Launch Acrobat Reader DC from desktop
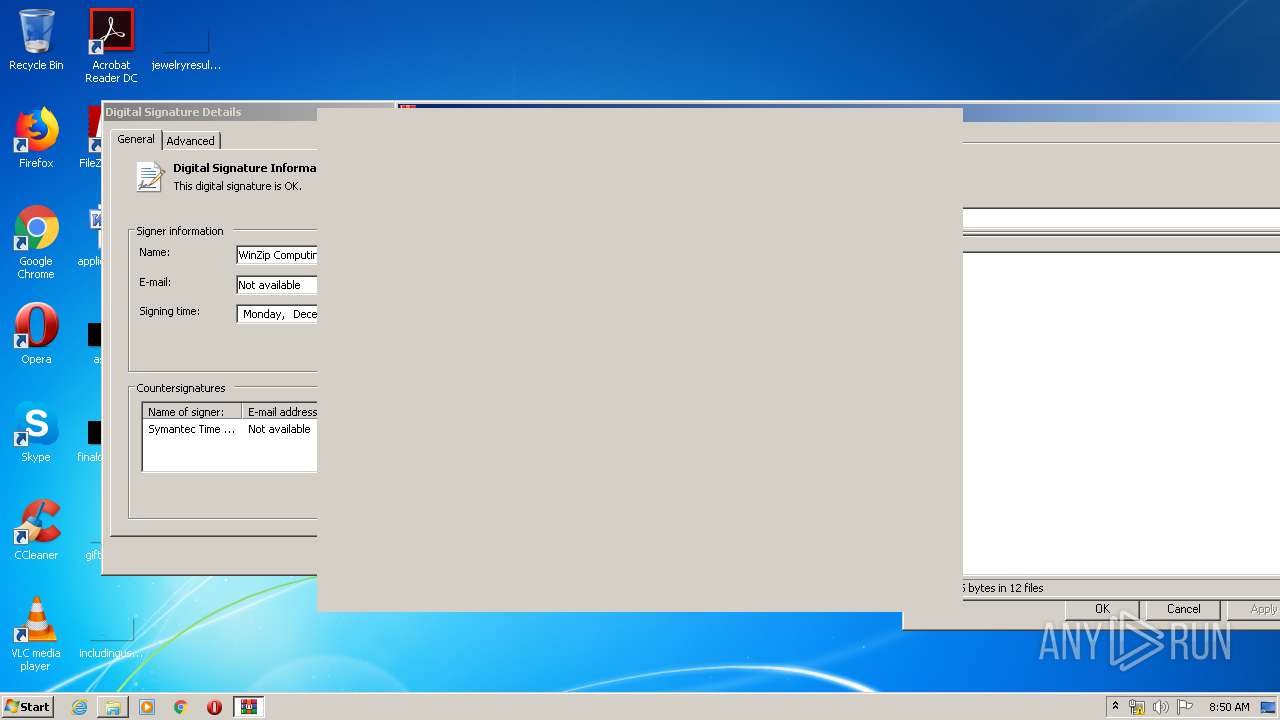The width and height of the screenshot is (1280, 720). click(111, 46)
